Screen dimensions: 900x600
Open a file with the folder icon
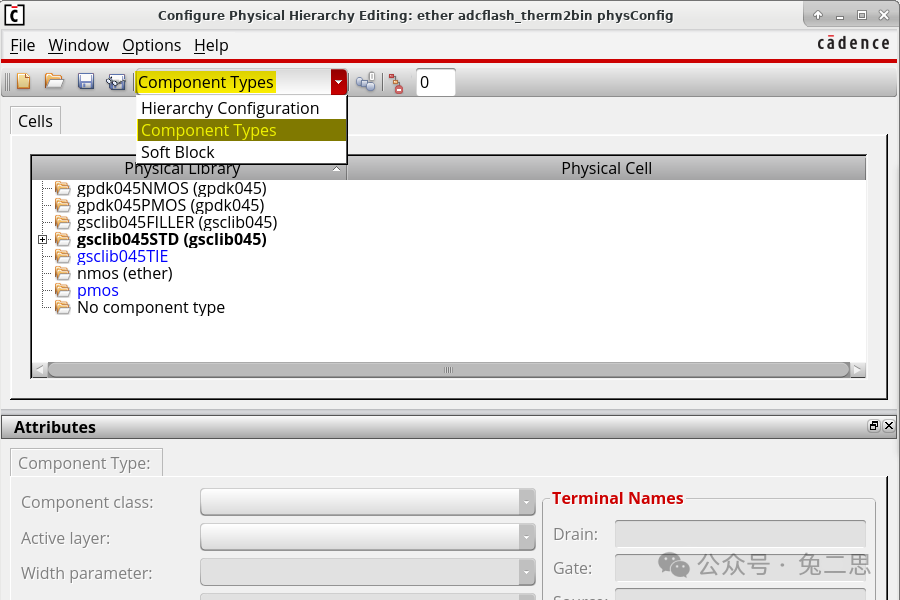54,82
